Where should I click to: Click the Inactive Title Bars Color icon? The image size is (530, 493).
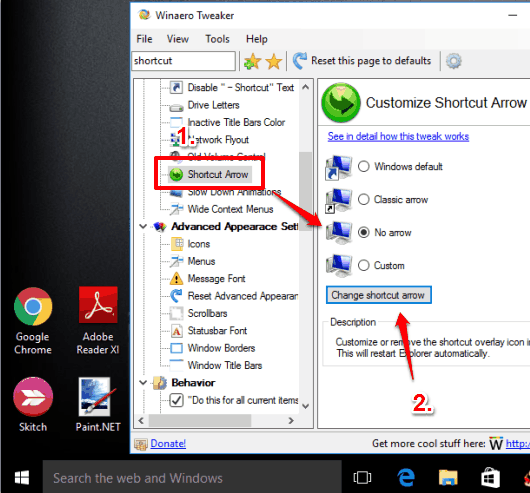tap(176, 122)
